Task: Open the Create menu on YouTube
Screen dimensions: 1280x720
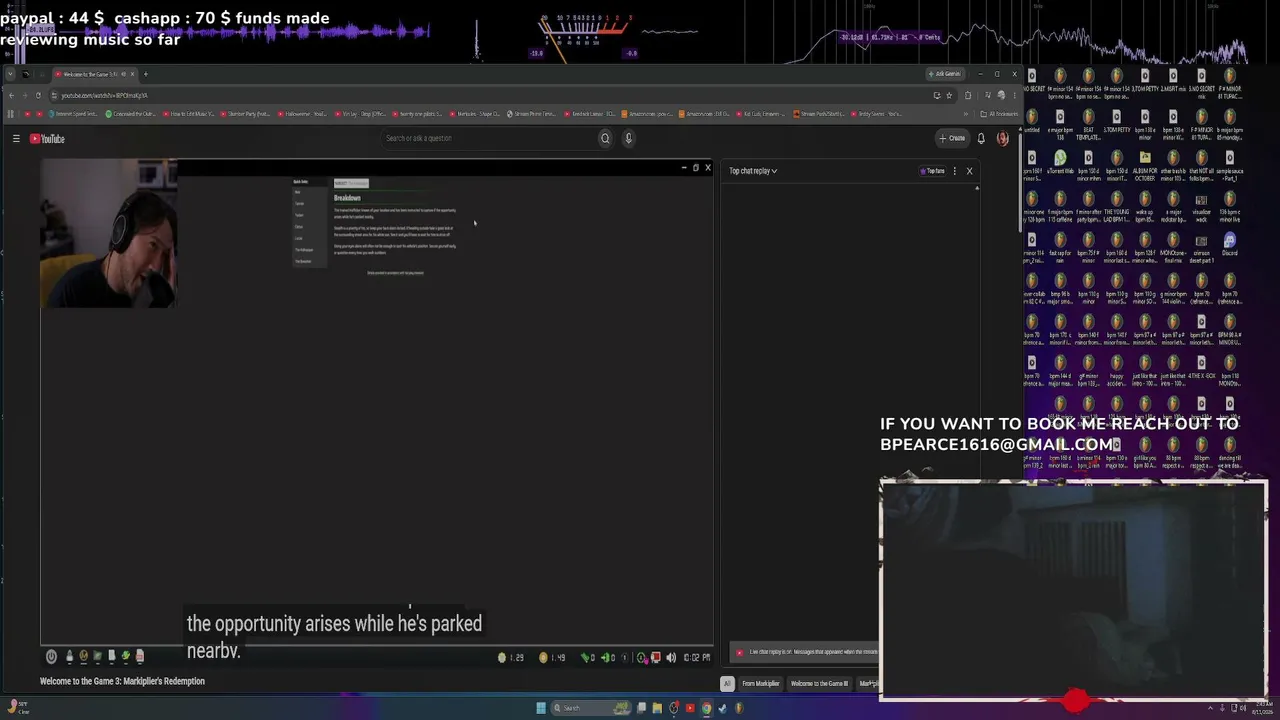Action: [x=953, y=138]
